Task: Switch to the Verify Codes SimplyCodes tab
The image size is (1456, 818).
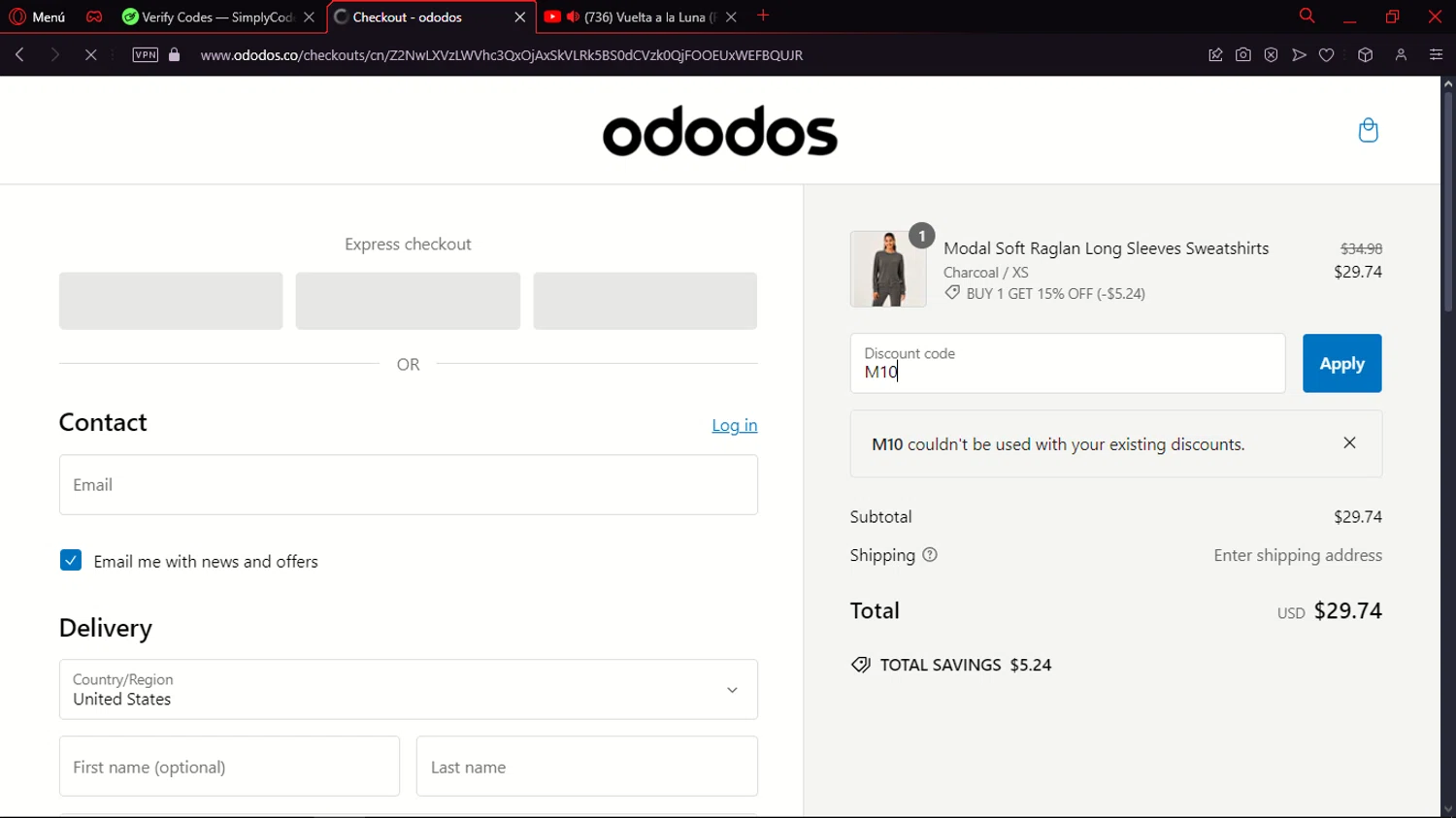Action: point(208,17)
